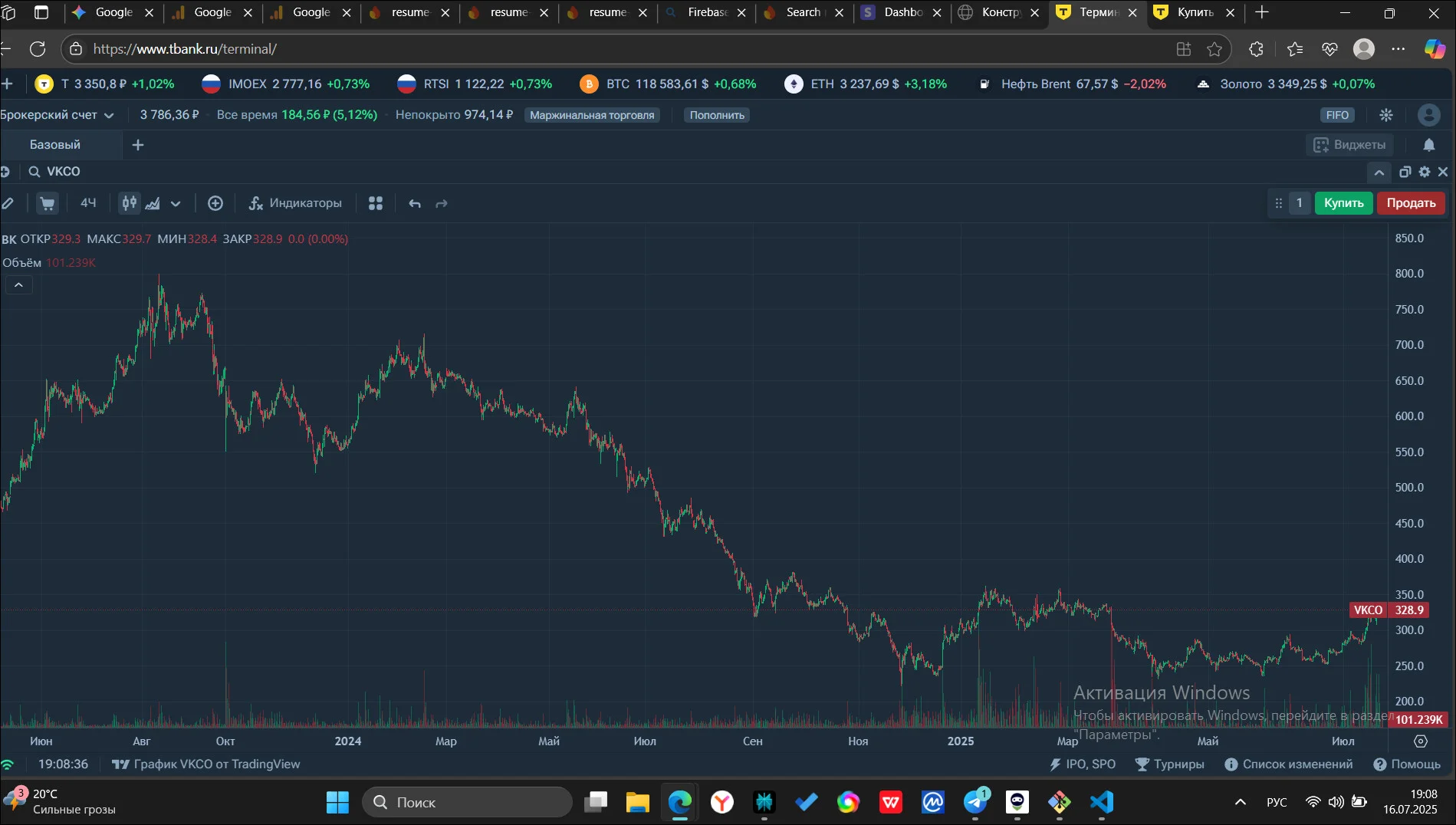Switch to the Dashbo browser tab
1456x825 pixels.
902,12
